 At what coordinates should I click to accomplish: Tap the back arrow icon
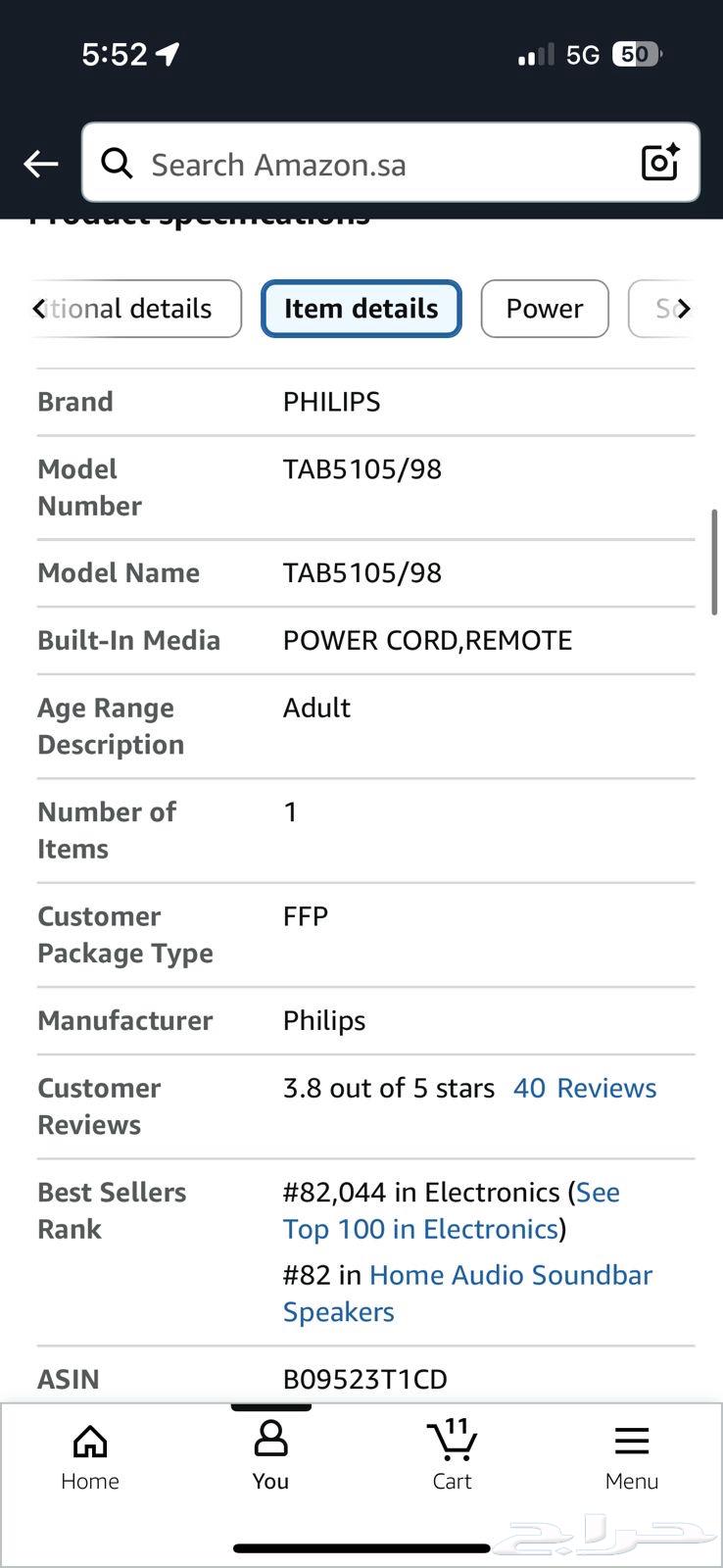41,164
